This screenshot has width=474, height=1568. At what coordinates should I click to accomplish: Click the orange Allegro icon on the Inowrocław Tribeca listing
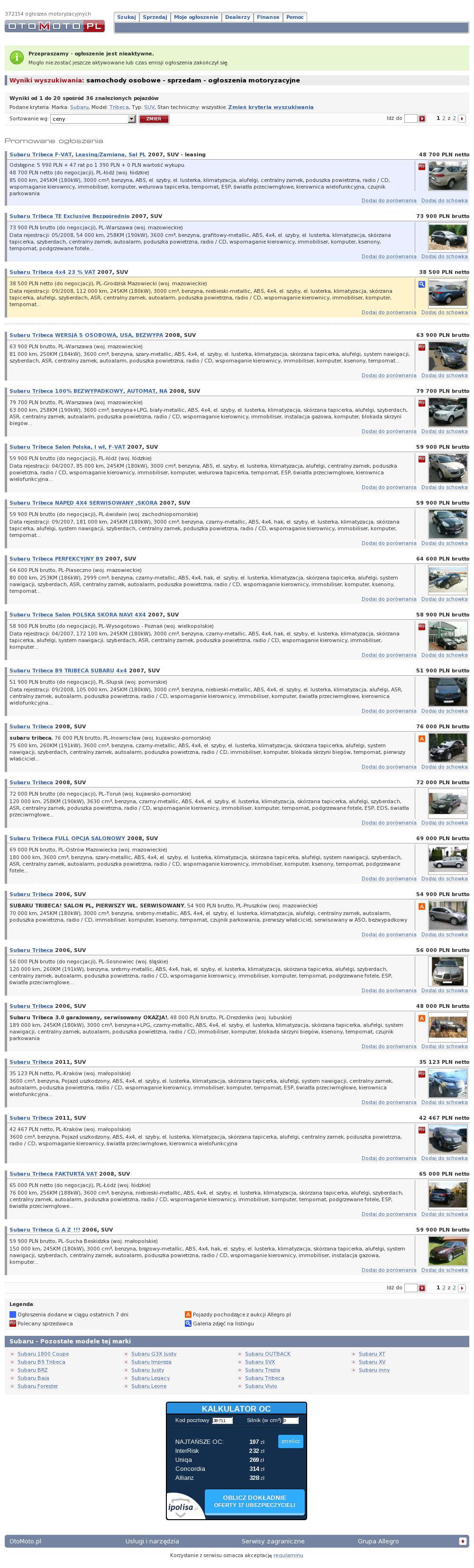point(421,739)
